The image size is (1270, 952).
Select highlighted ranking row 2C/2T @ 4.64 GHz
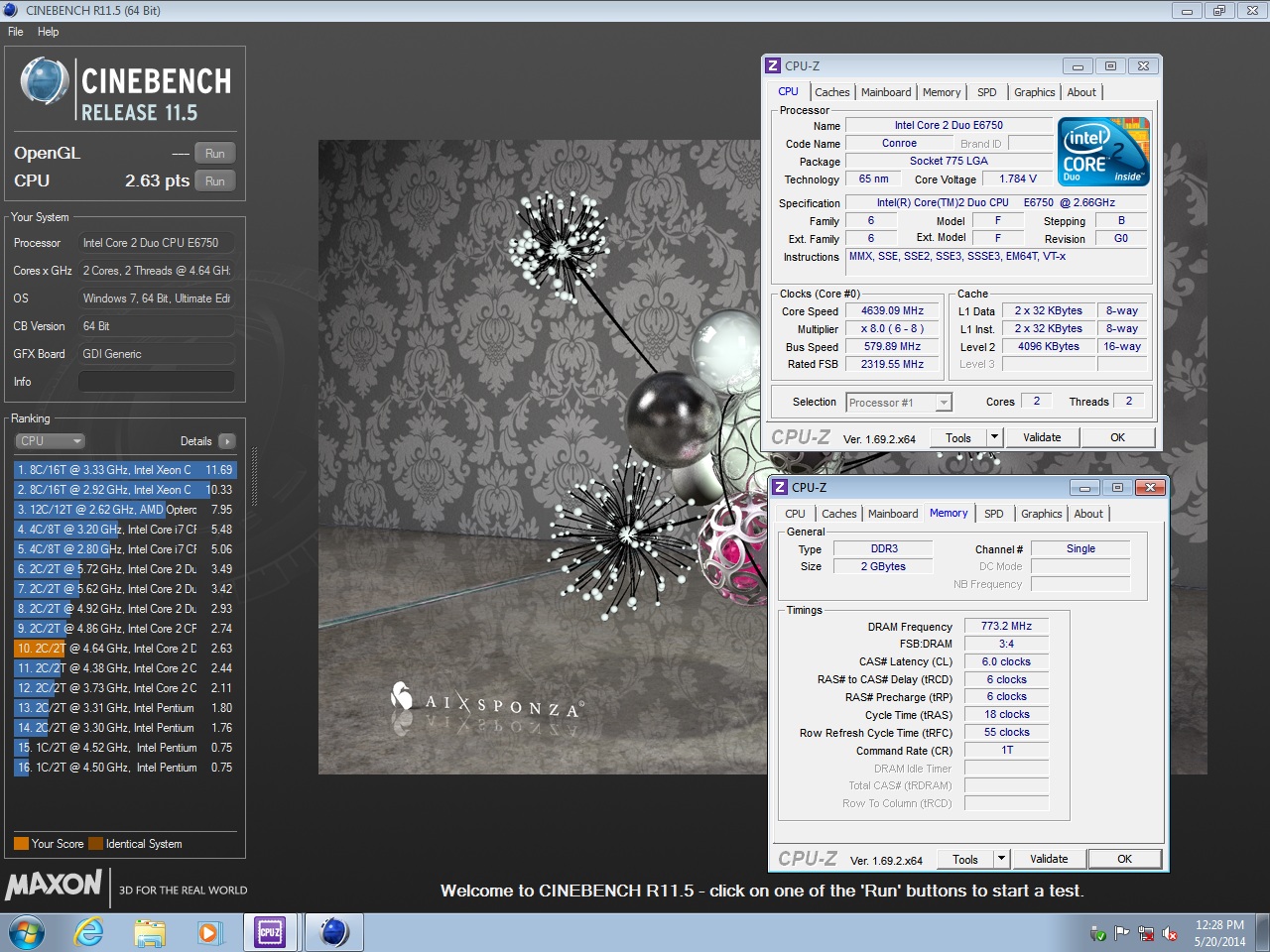pos(125,649)
